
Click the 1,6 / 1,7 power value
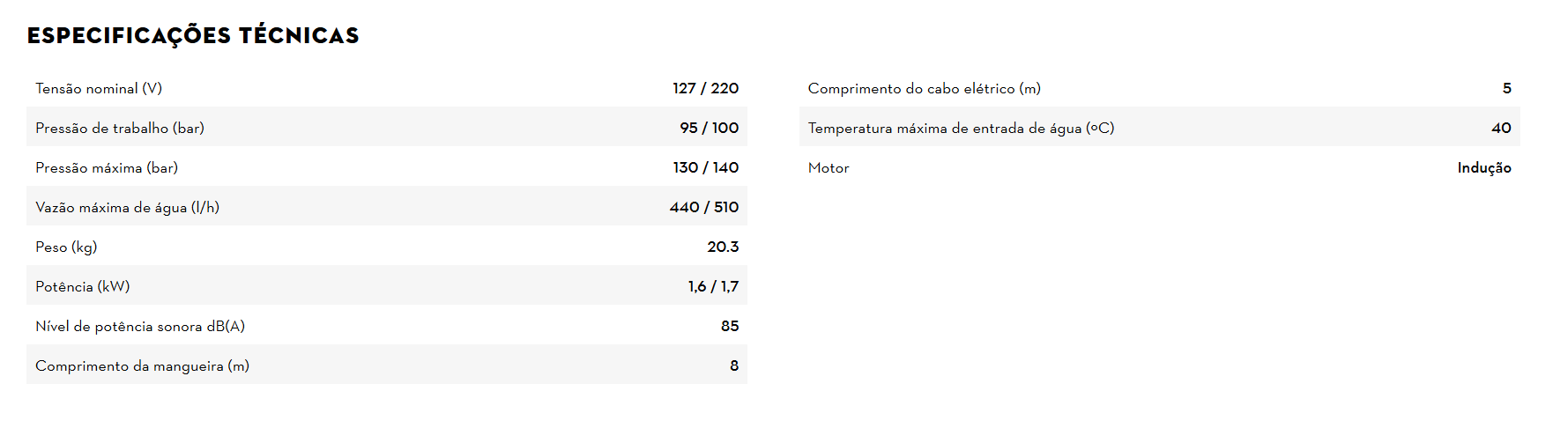pos(713,286)
